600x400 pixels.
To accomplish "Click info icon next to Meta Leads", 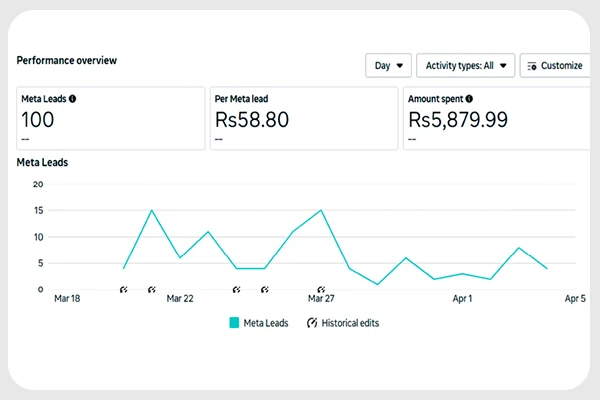I will pyautogui.click(x=72, y=99).
